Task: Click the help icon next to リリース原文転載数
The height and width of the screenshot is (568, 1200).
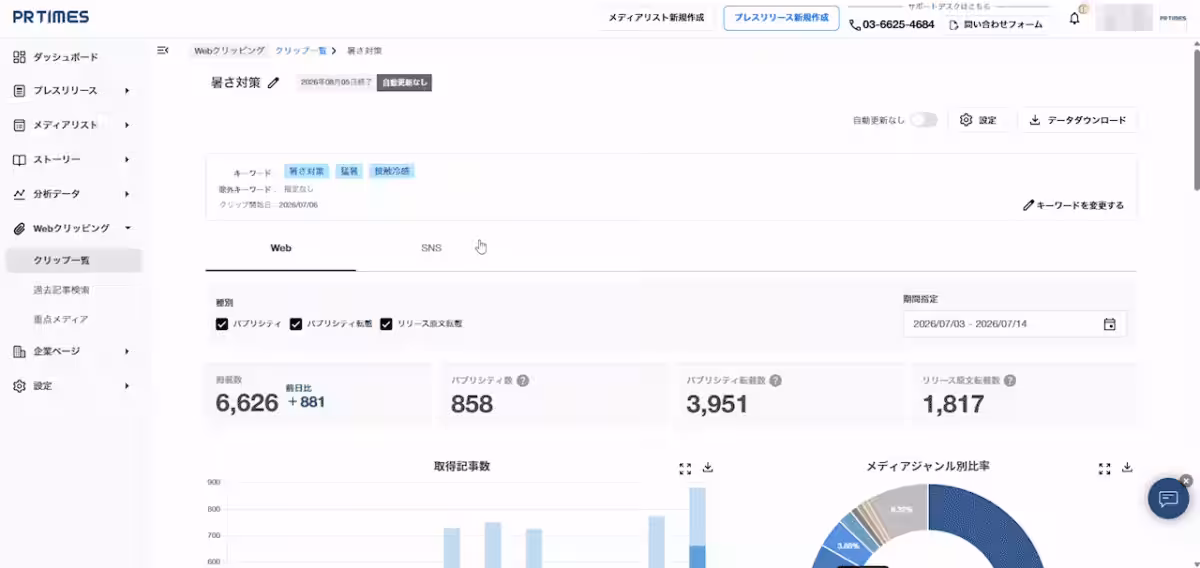Action: click(x=1010, y=381)
